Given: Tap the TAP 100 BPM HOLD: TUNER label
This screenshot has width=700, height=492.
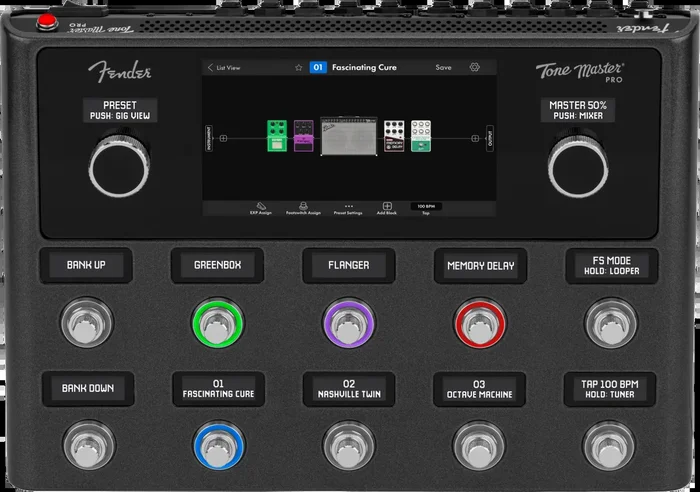Looking at the screenshot, I should (x=610, y=389).
